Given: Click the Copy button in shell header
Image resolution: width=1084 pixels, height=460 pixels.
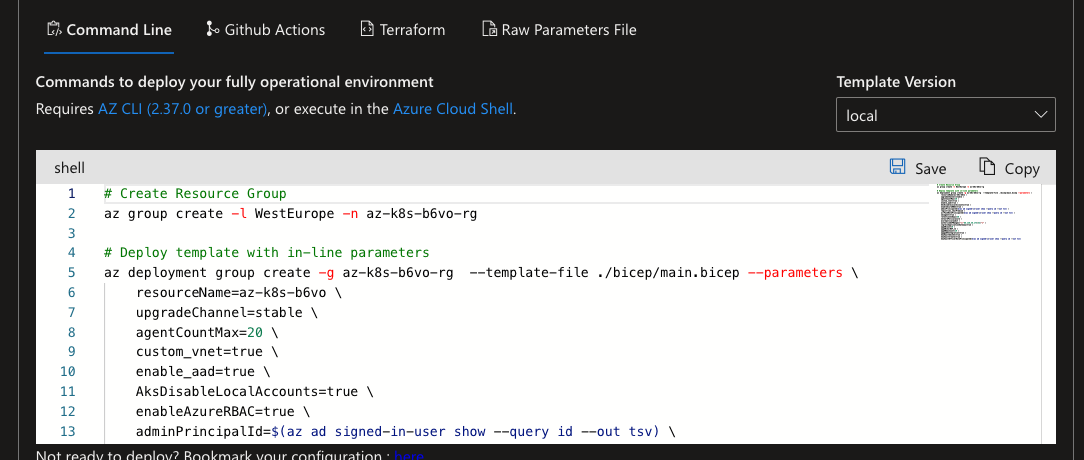Looking at the screenshot, I should [x=1009, y=168].
